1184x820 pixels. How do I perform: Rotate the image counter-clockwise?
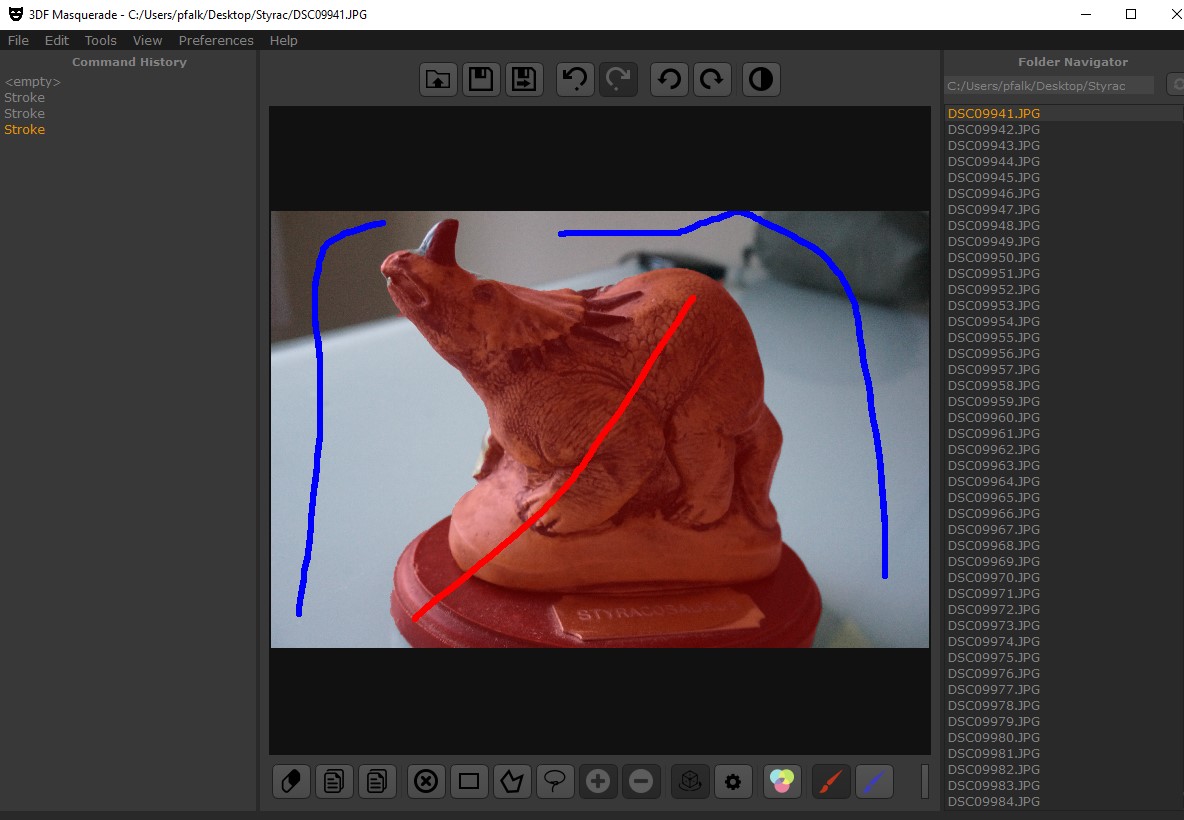pos(669,80)
